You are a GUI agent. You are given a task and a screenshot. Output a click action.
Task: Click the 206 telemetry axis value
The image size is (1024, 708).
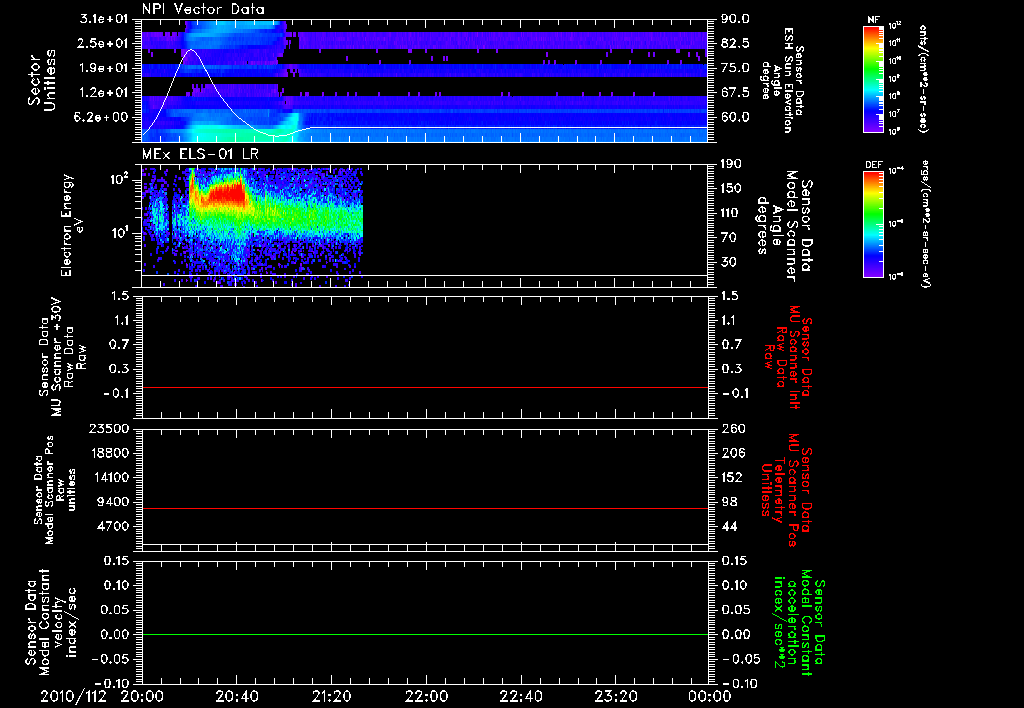click(731, 453)
